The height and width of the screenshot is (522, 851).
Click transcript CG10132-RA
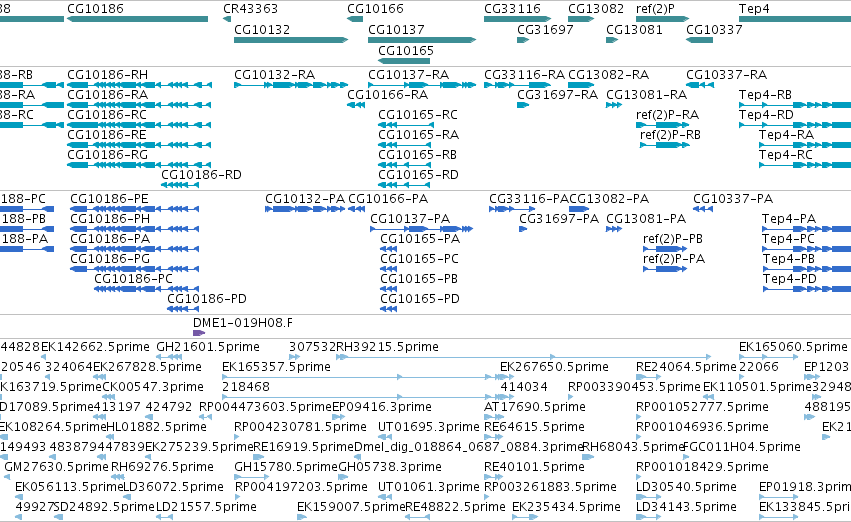(291, 85)
